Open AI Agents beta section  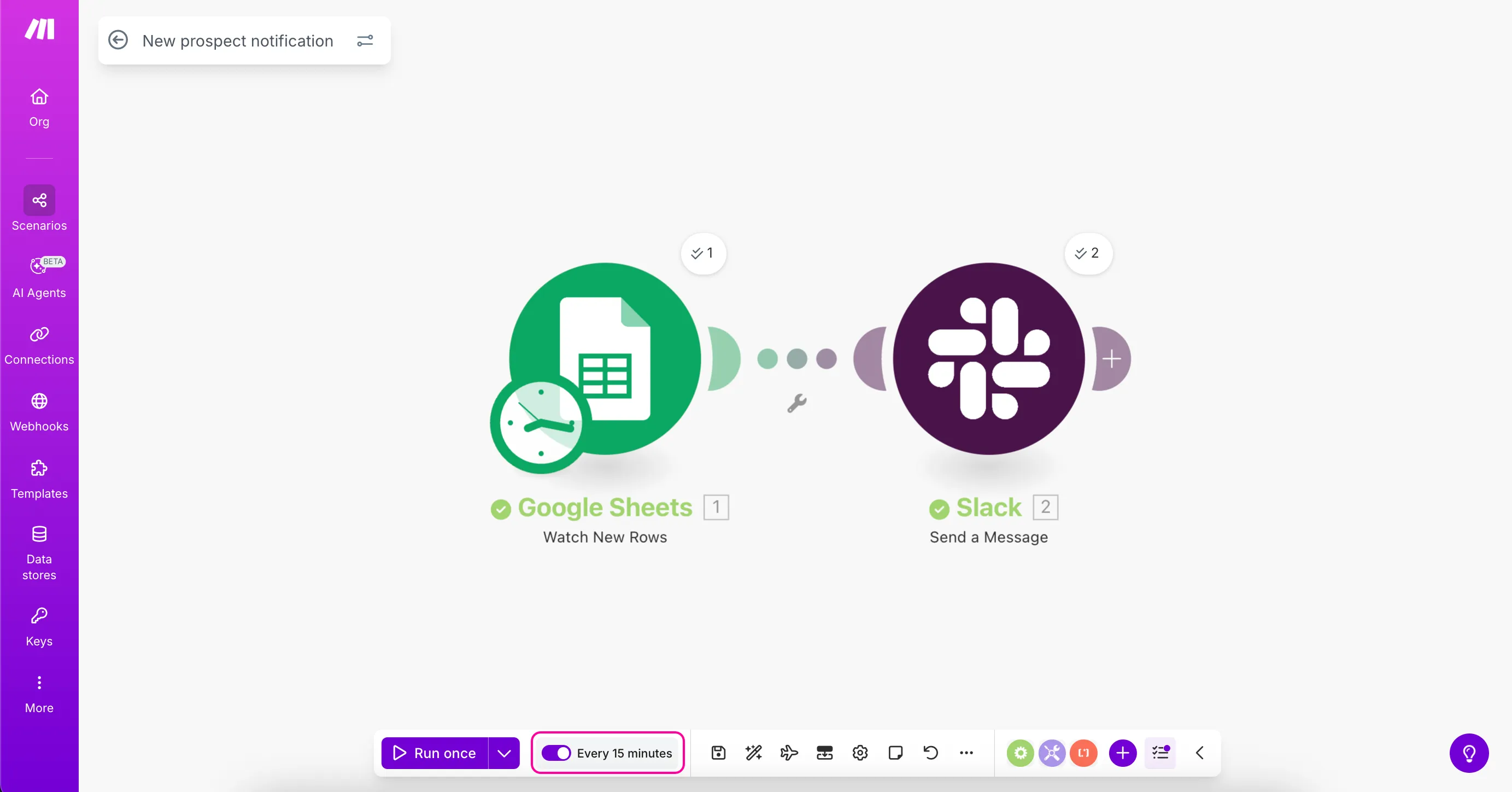point(39,277)
